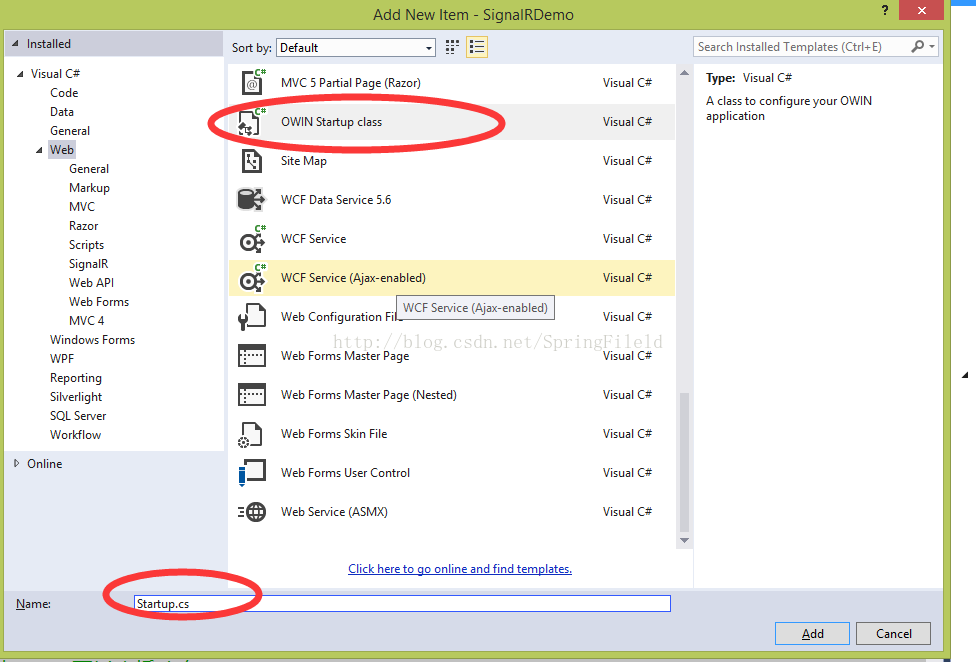Select the Windows Forms category
The image size is (976, 662).
point(92,340)
